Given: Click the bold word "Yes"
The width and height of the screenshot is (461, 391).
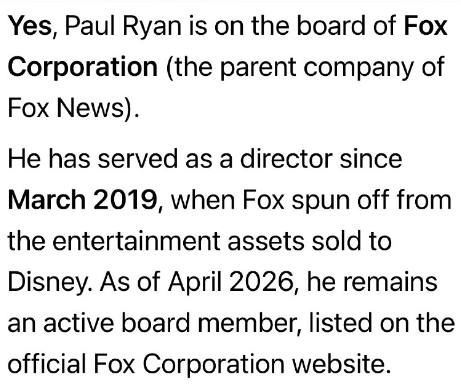Looking at the screenshot, I should pyautogui.click(x=29, y=26).
